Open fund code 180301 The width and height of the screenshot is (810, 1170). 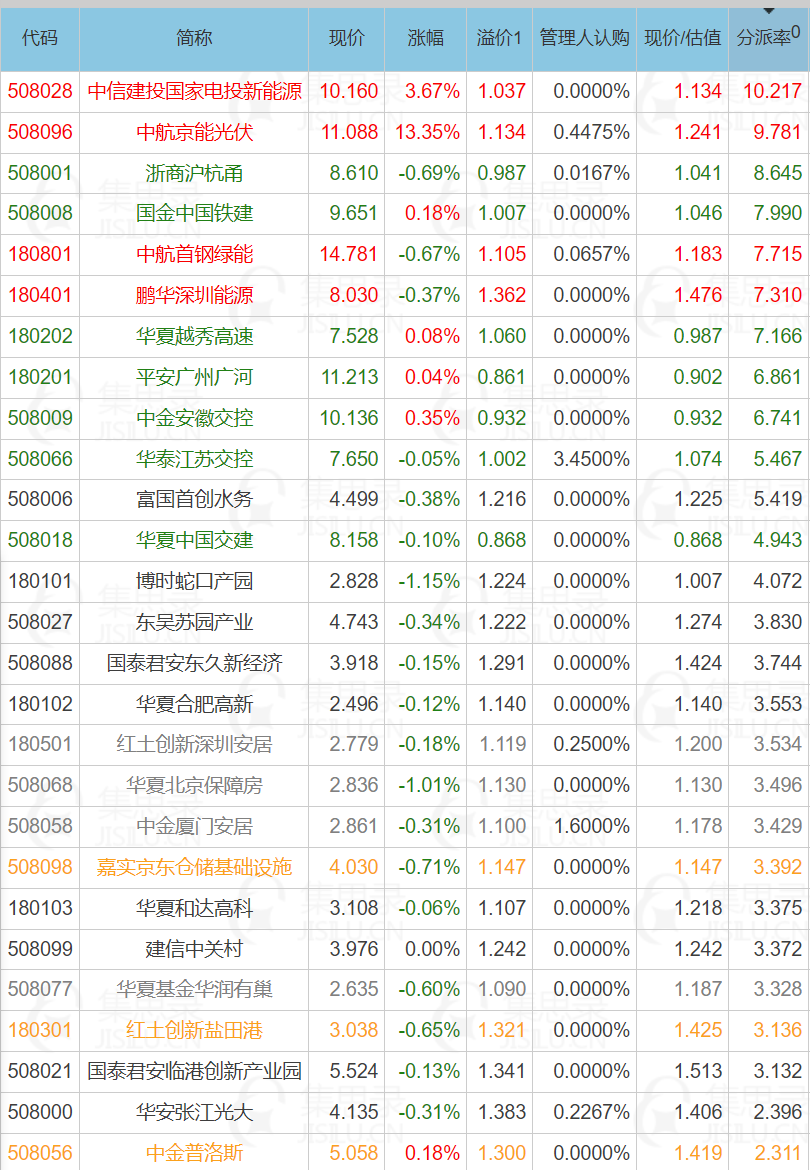(40, 1030)
